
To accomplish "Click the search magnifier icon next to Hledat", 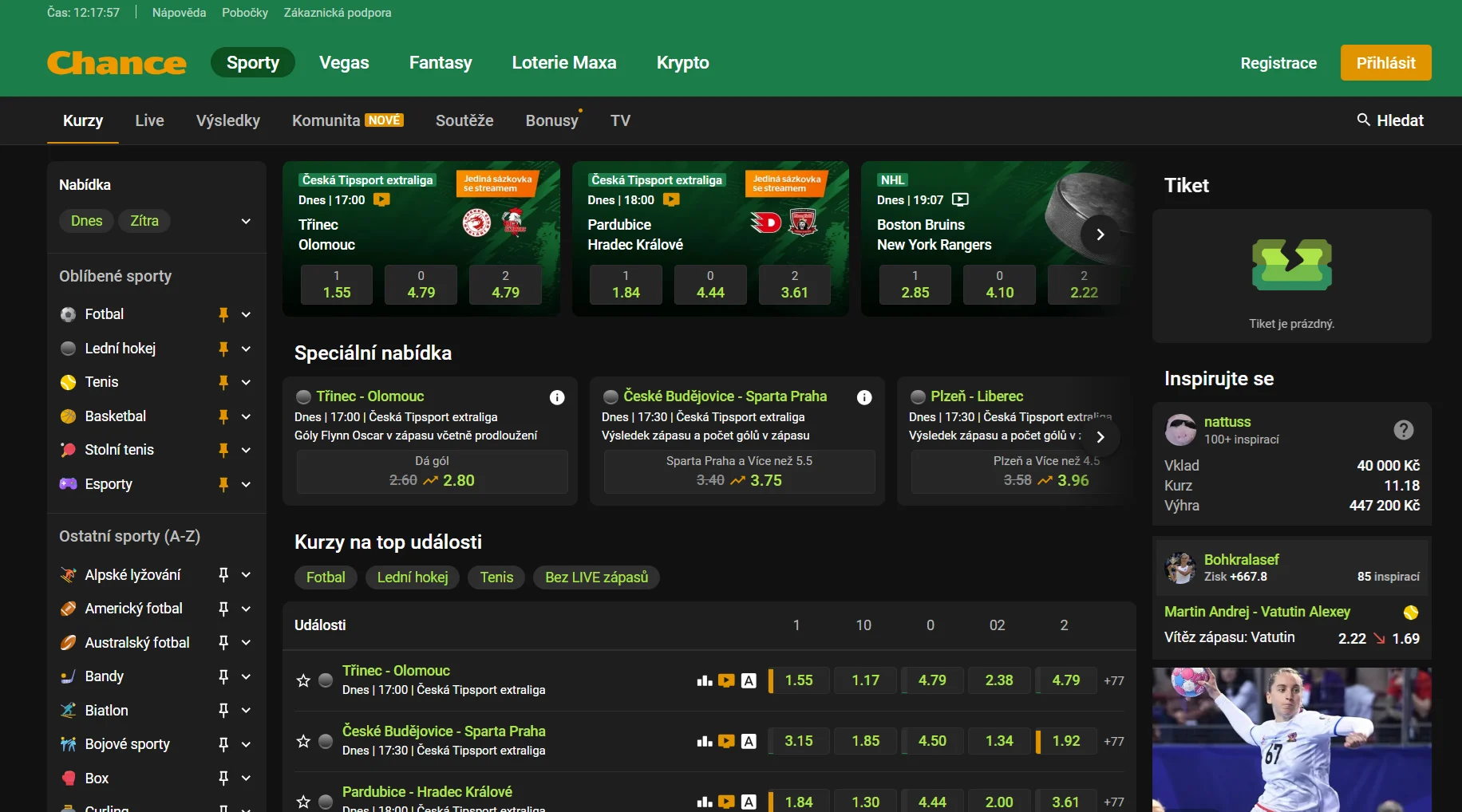I will click(1363, 120).
